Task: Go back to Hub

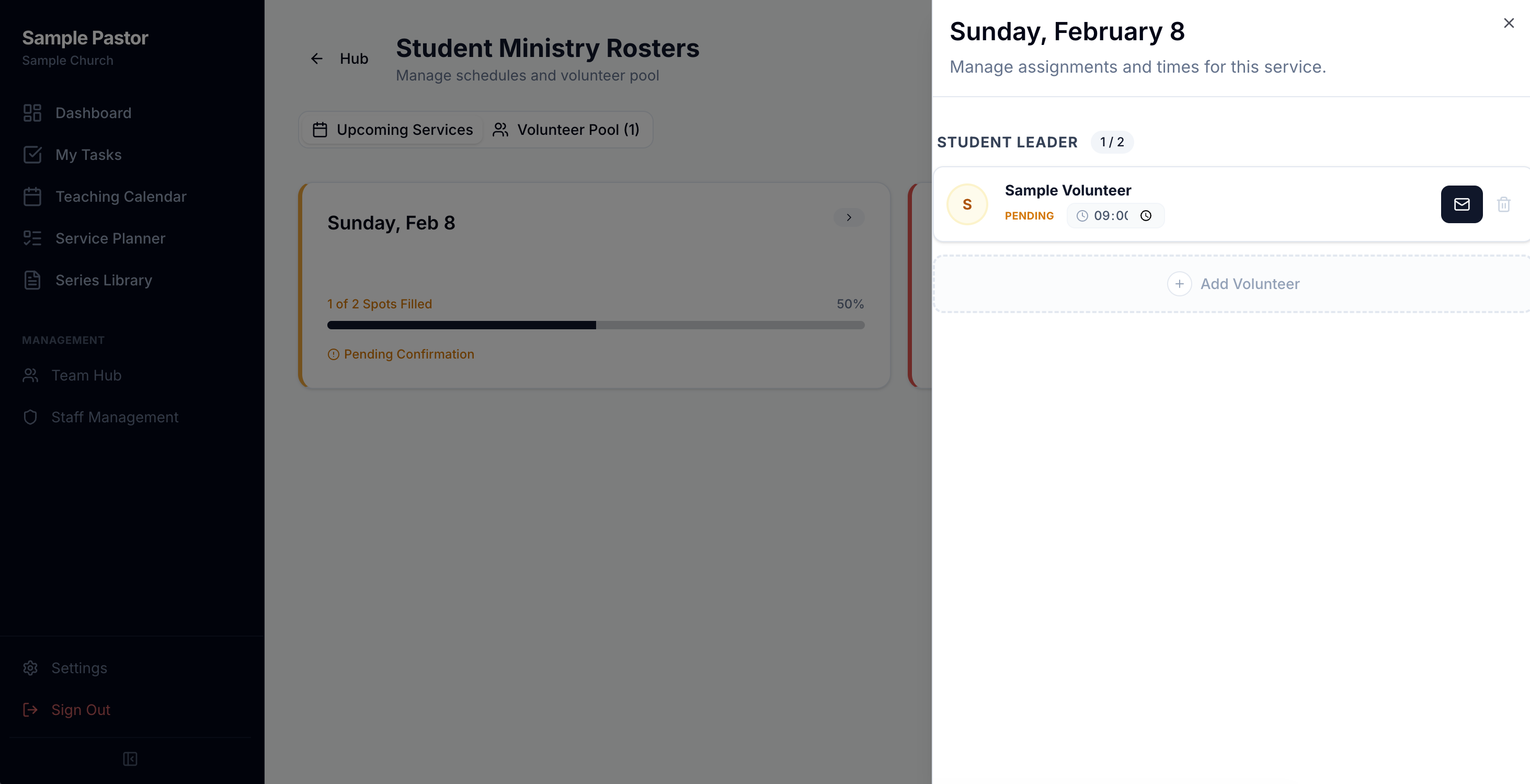Action: point(340,59)
